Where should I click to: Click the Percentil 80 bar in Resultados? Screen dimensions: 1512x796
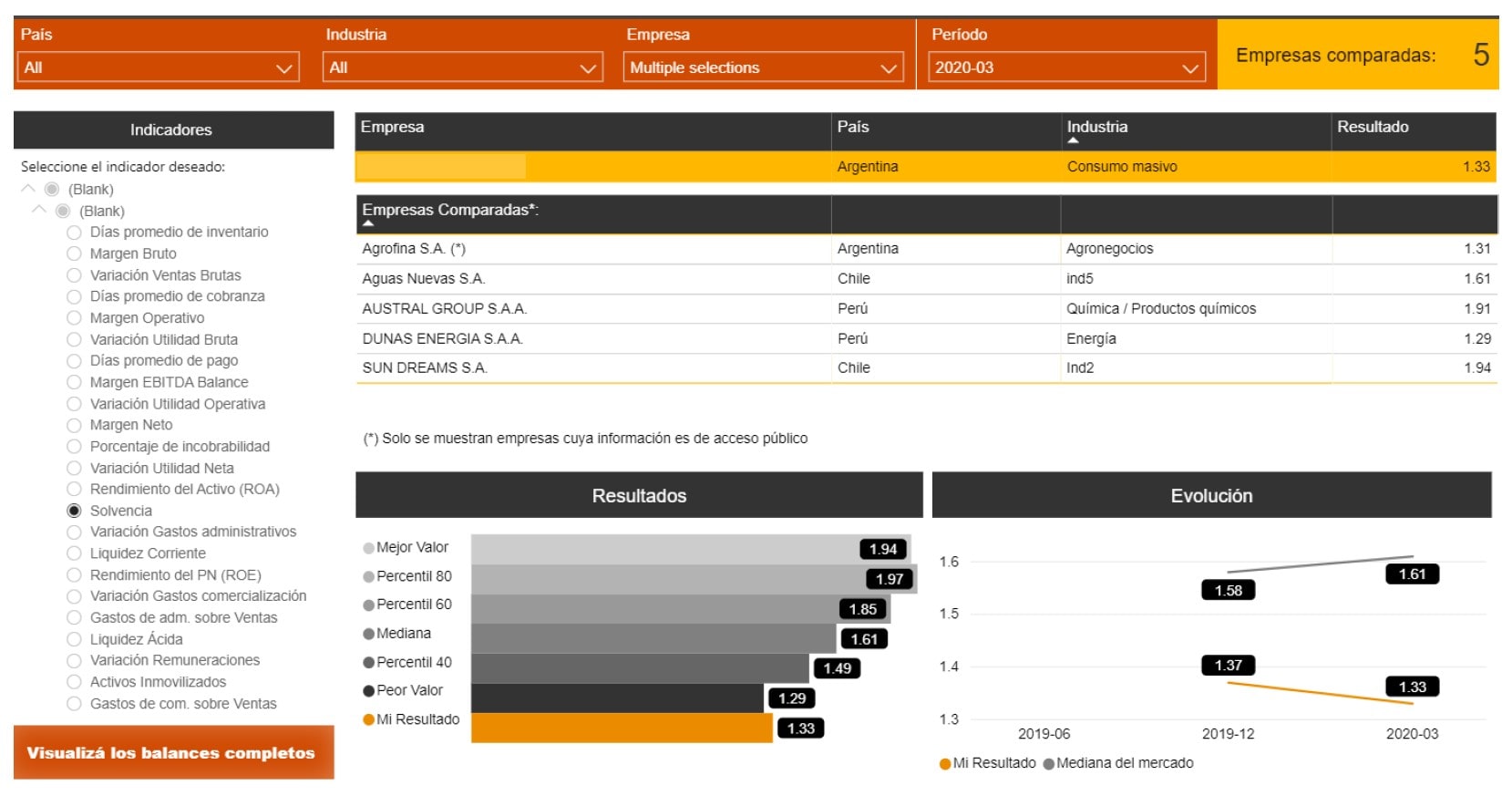coord(694,579)
